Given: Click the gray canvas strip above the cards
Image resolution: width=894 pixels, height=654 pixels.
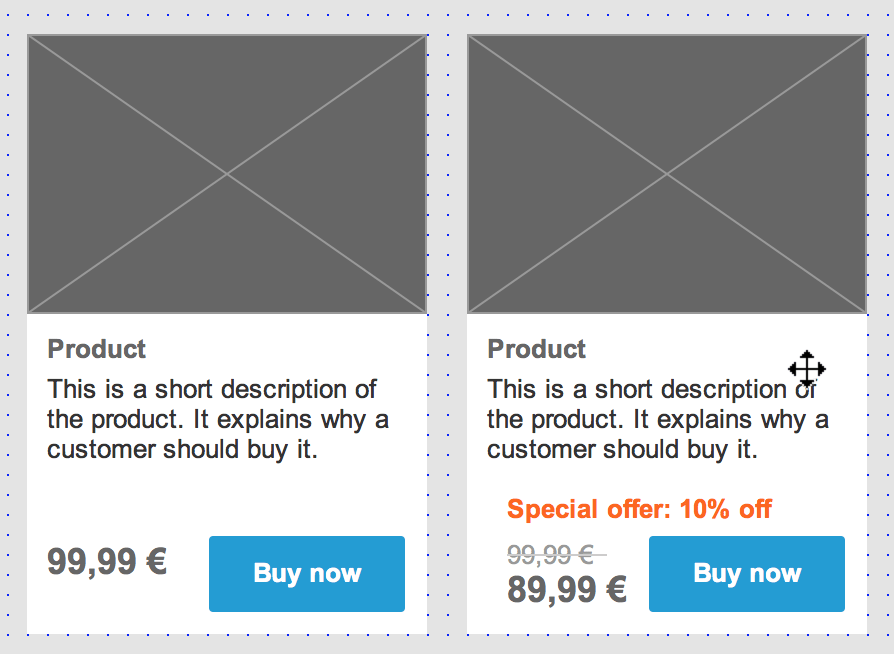Looking at the screenshot, I should [447, 16].
